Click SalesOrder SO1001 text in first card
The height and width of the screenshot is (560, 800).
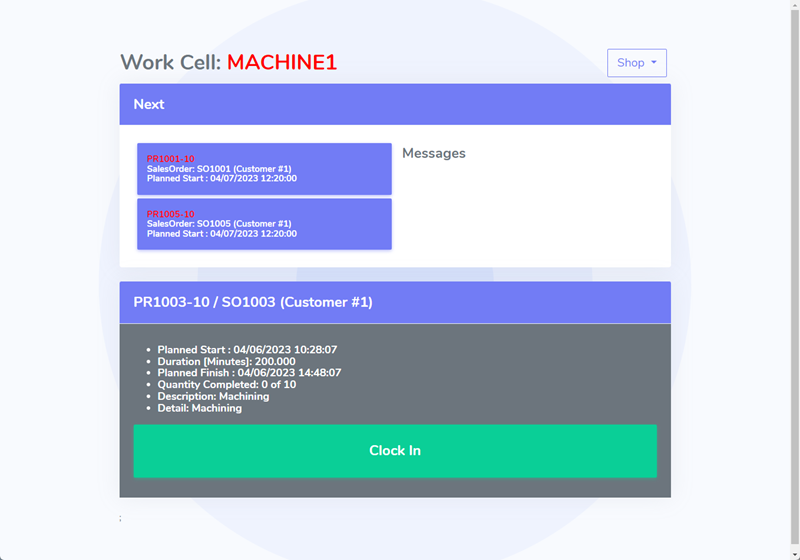219,169
